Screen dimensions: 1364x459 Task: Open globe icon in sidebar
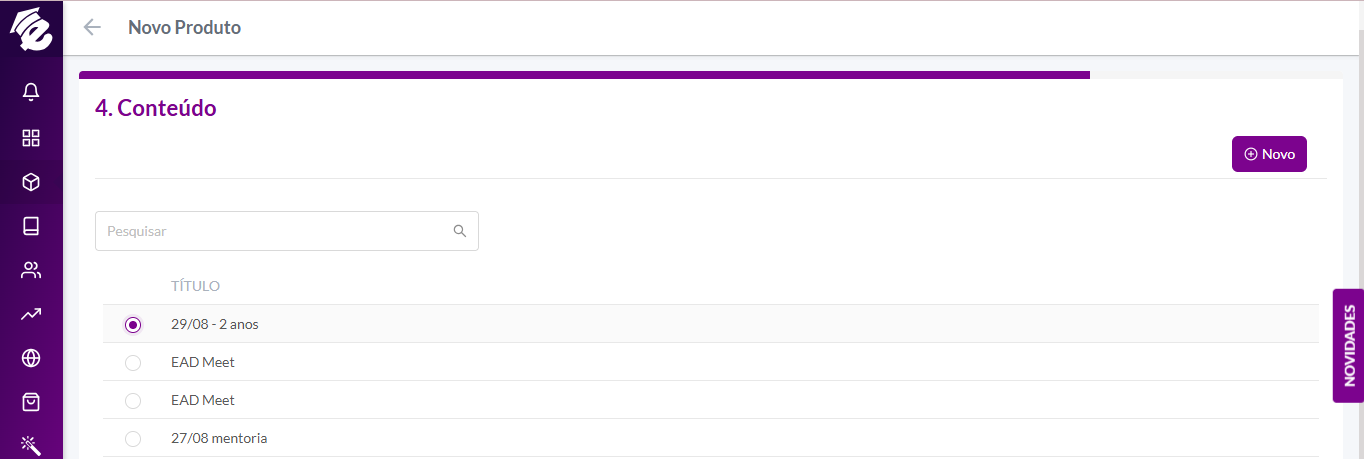tap(31, 358)
